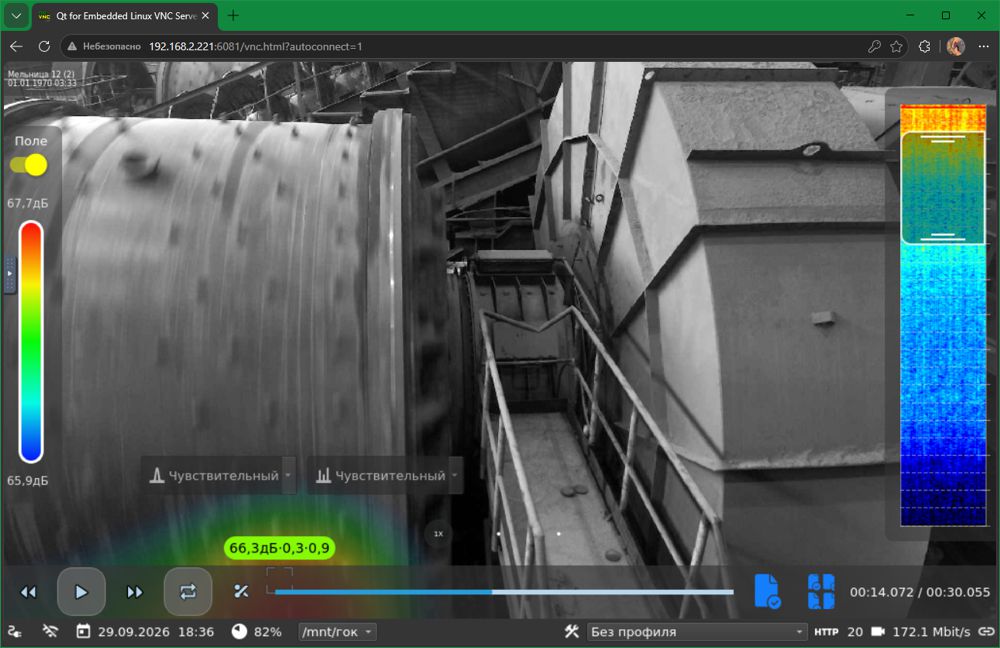Click the camera icon in status bar
Image resolution: width=1000 pixels, height=648 pixels.
click(x=878, y=631)
